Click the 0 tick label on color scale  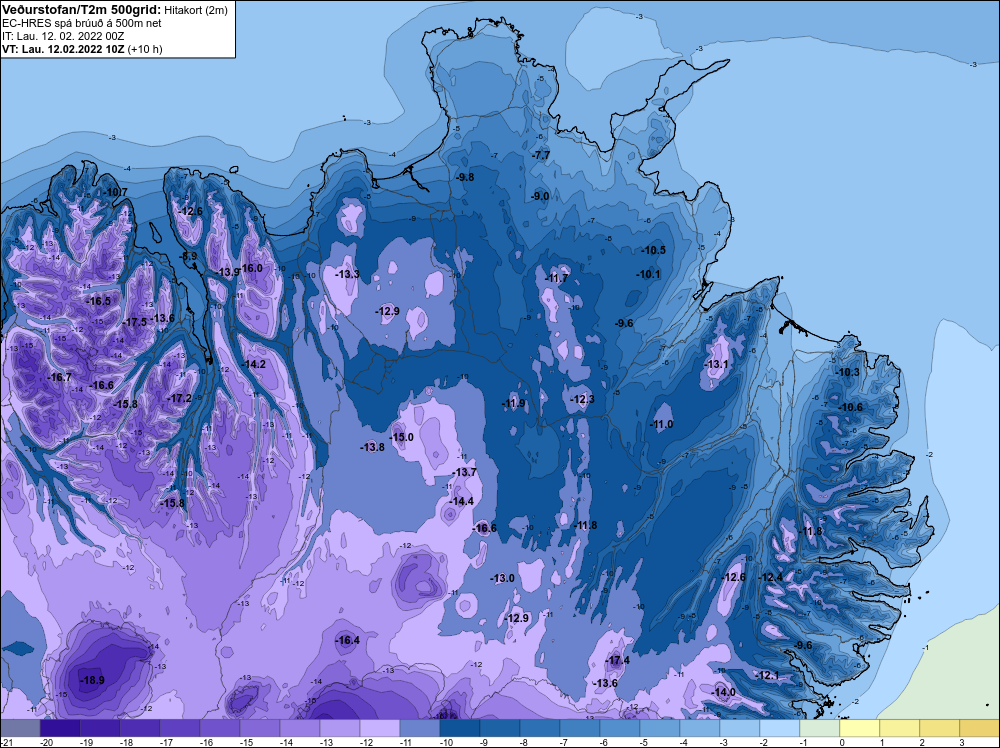(x=842, y=742)
